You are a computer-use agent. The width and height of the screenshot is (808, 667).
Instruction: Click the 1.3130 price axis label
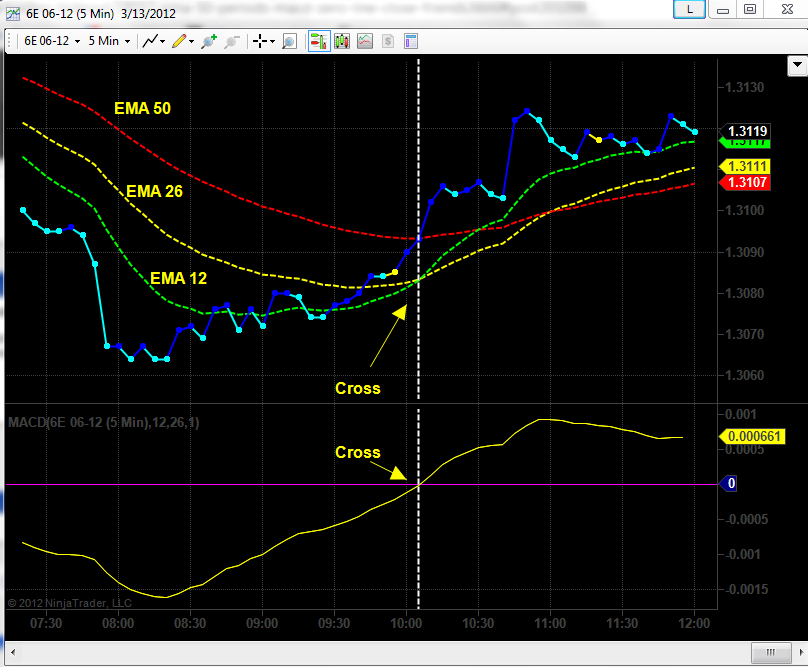pos(745,87)
